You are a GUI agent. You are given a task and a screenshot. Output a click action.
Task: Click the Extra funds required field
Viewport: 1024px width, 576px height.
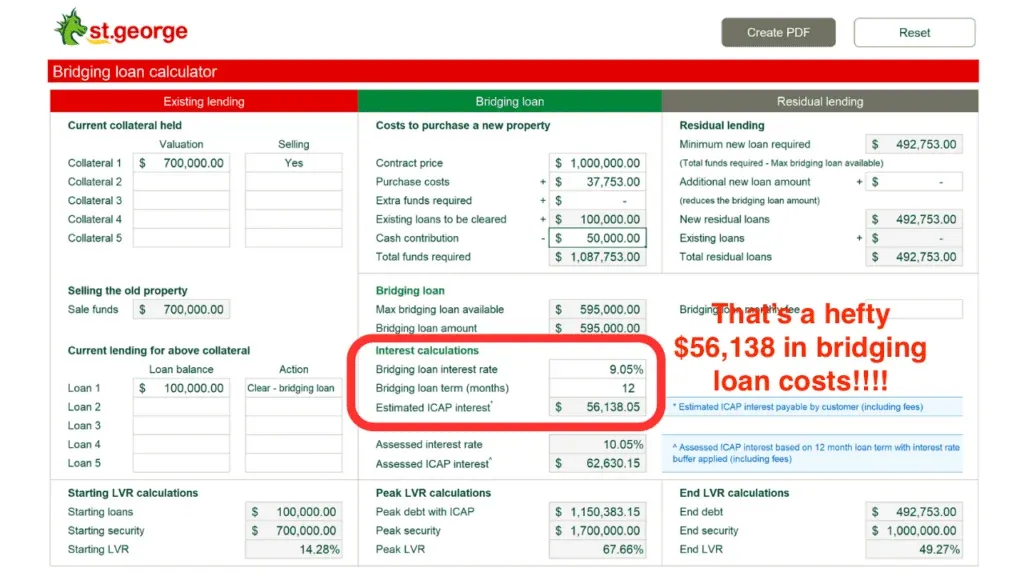click(x=598, y=200)
